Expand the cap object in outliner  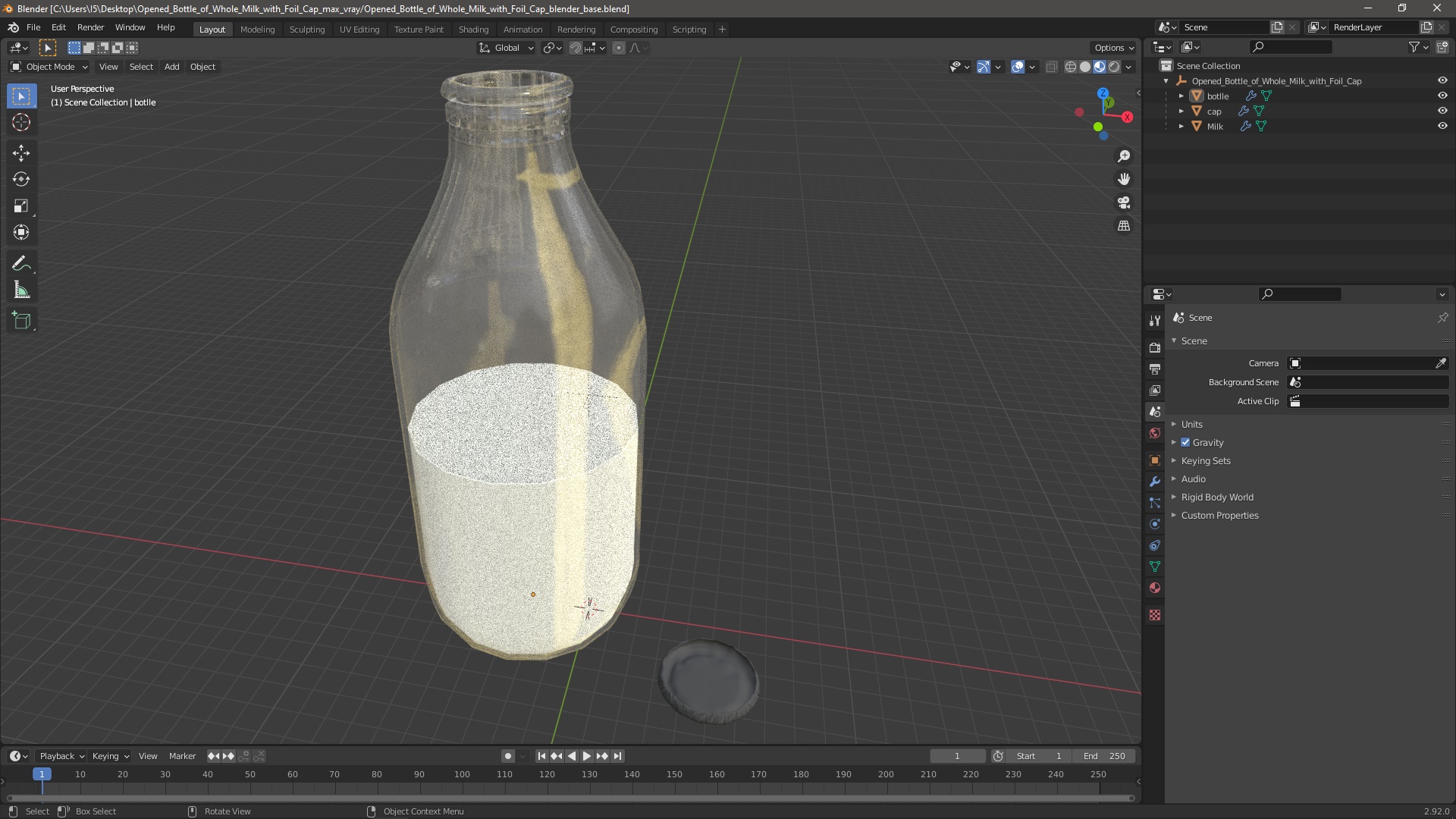coord(1181,111)
